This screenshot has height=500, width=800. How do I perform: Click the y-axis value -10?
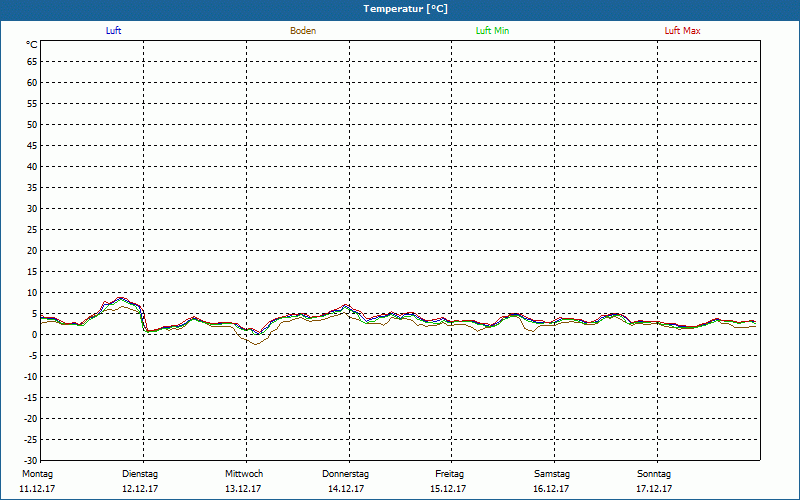pos(31,377)
